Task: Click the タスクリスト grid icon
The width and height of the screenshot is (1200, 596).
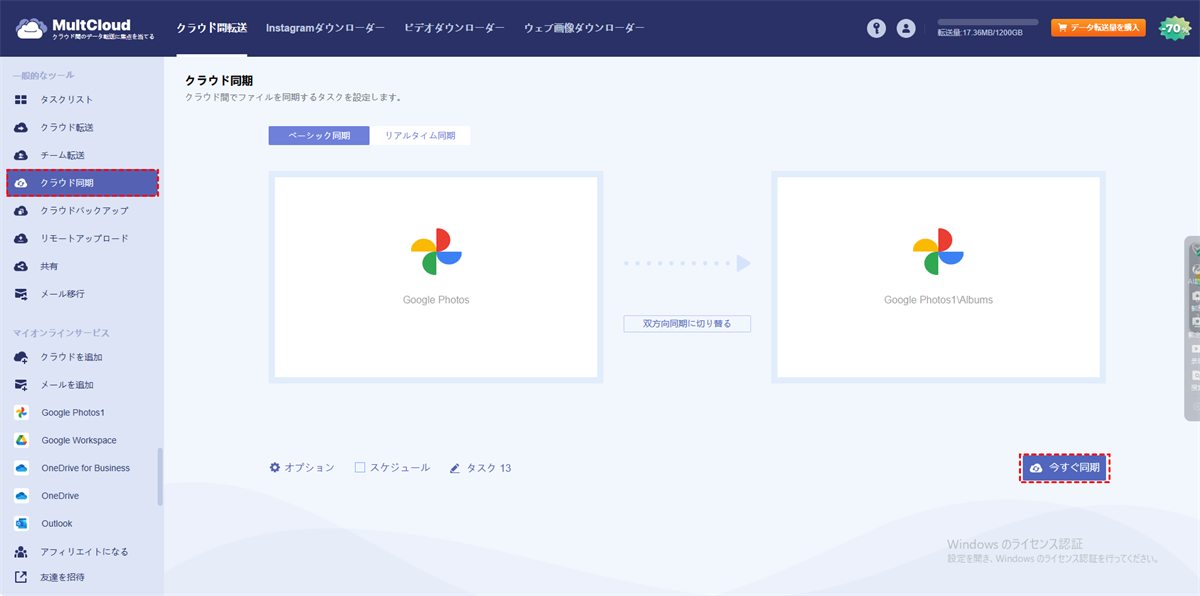Action: click(x=21, y=100)
